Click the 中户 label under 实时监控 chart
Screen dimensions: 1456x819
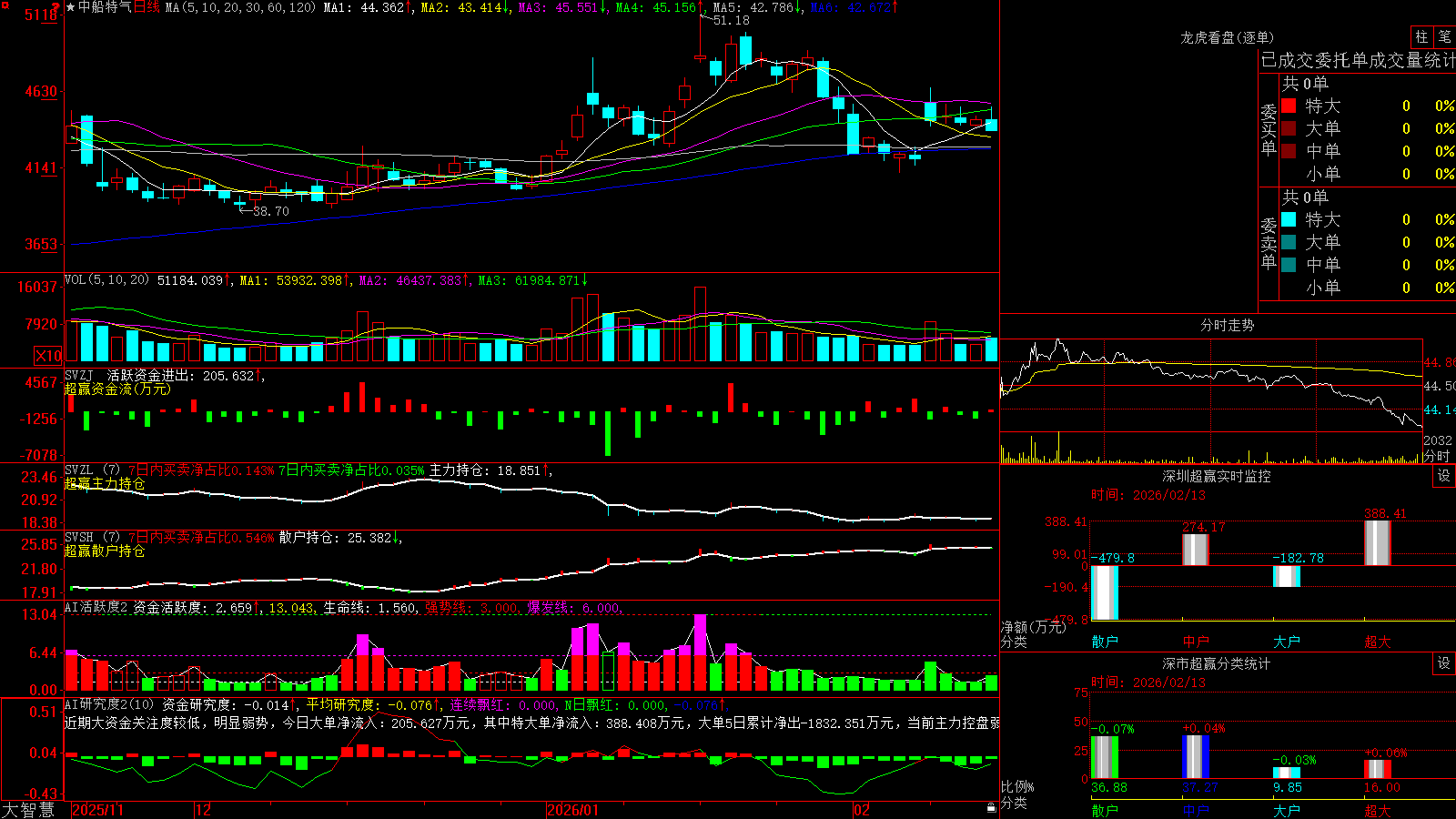(x=1196, y=642)
